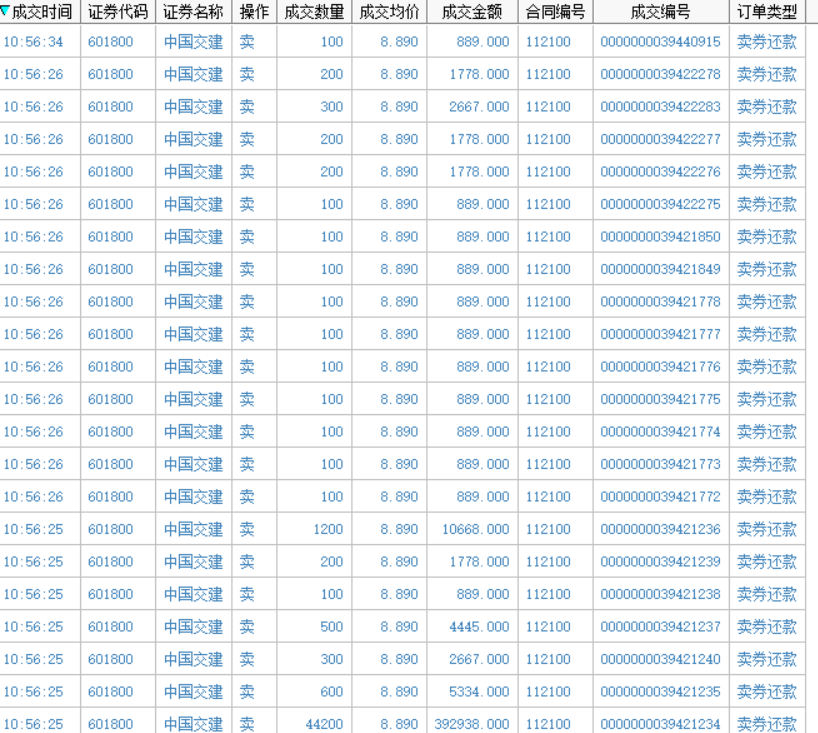The width and height of the screenshot is (818, 733).
Task: Click 中国交建 in row 0000000039440915
Action: (194, 42)
